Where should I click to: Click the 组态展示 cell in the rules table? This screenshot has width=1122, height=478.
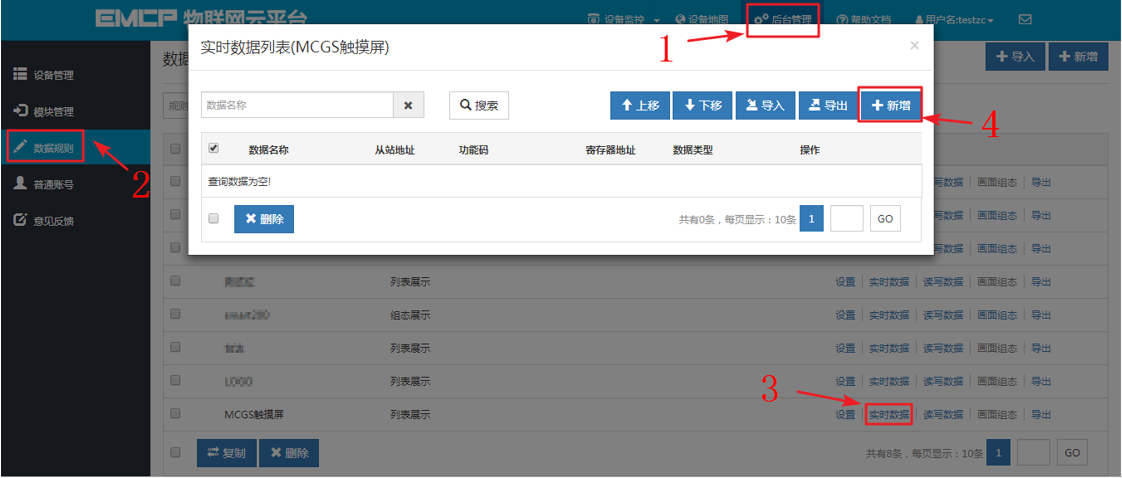[410, 315]
